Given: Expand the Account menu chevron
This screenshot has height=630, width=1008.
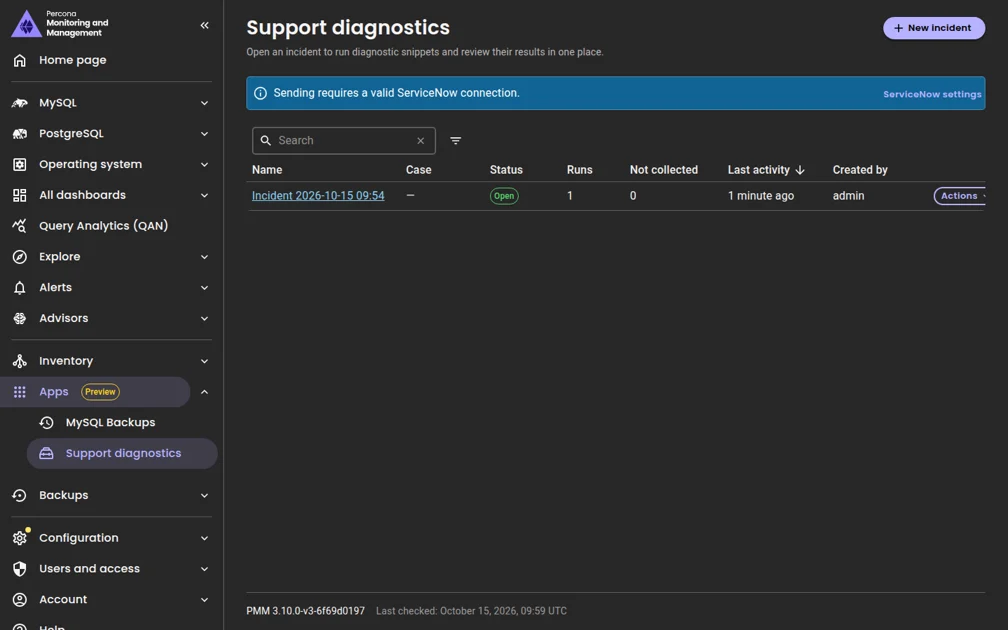Looking at the screenshot, I should tap(204, 600).
